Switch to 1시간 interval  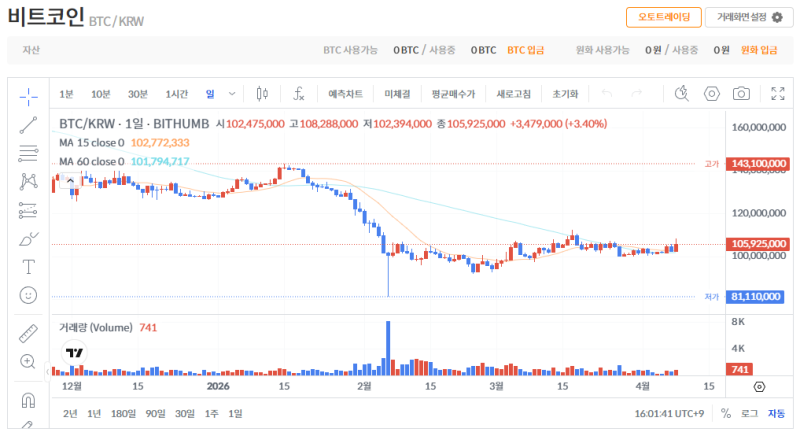click(177, 94)
